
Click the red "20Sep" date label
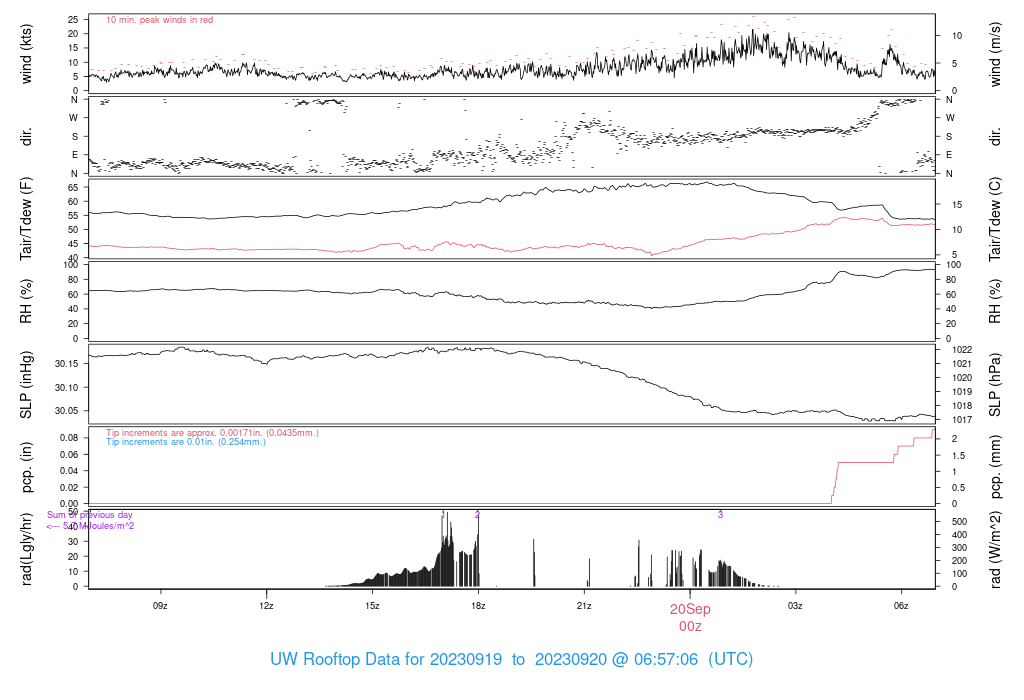coord(690,609)
